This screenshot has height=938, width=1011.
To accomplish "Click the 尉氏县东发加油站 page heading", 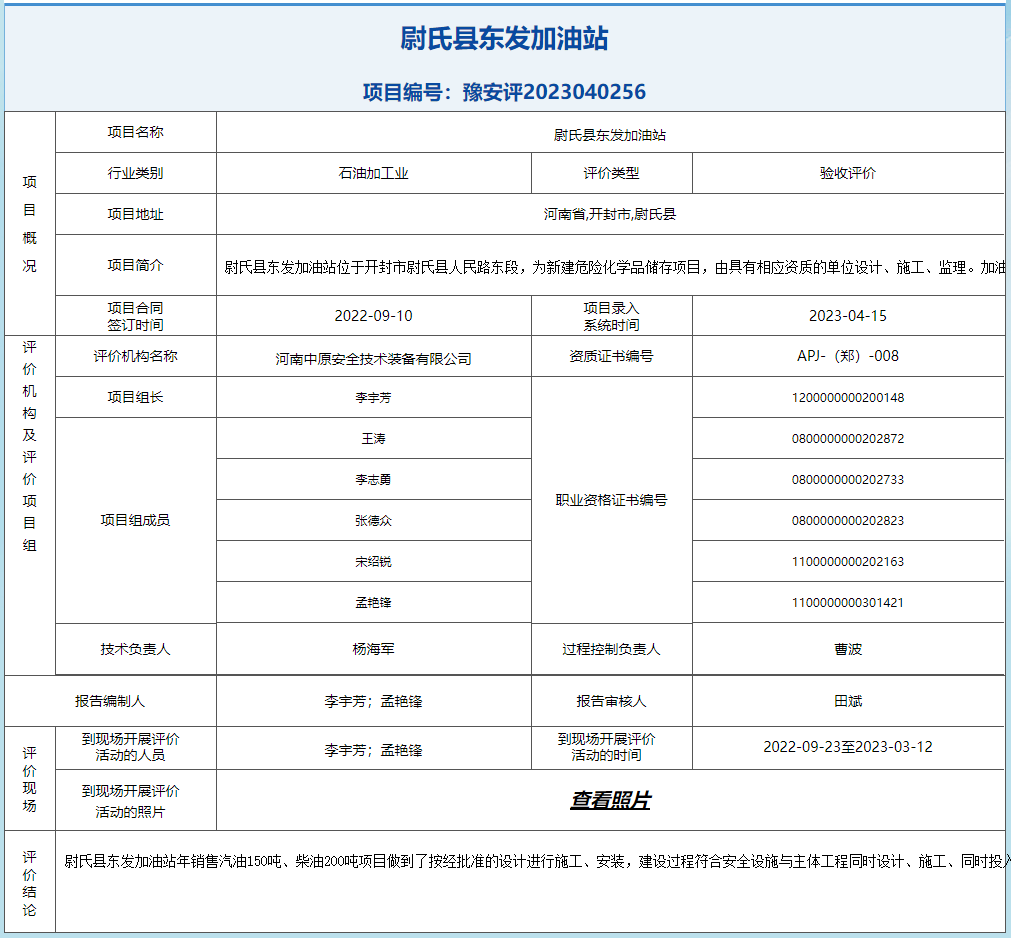I will pos(504,39).
